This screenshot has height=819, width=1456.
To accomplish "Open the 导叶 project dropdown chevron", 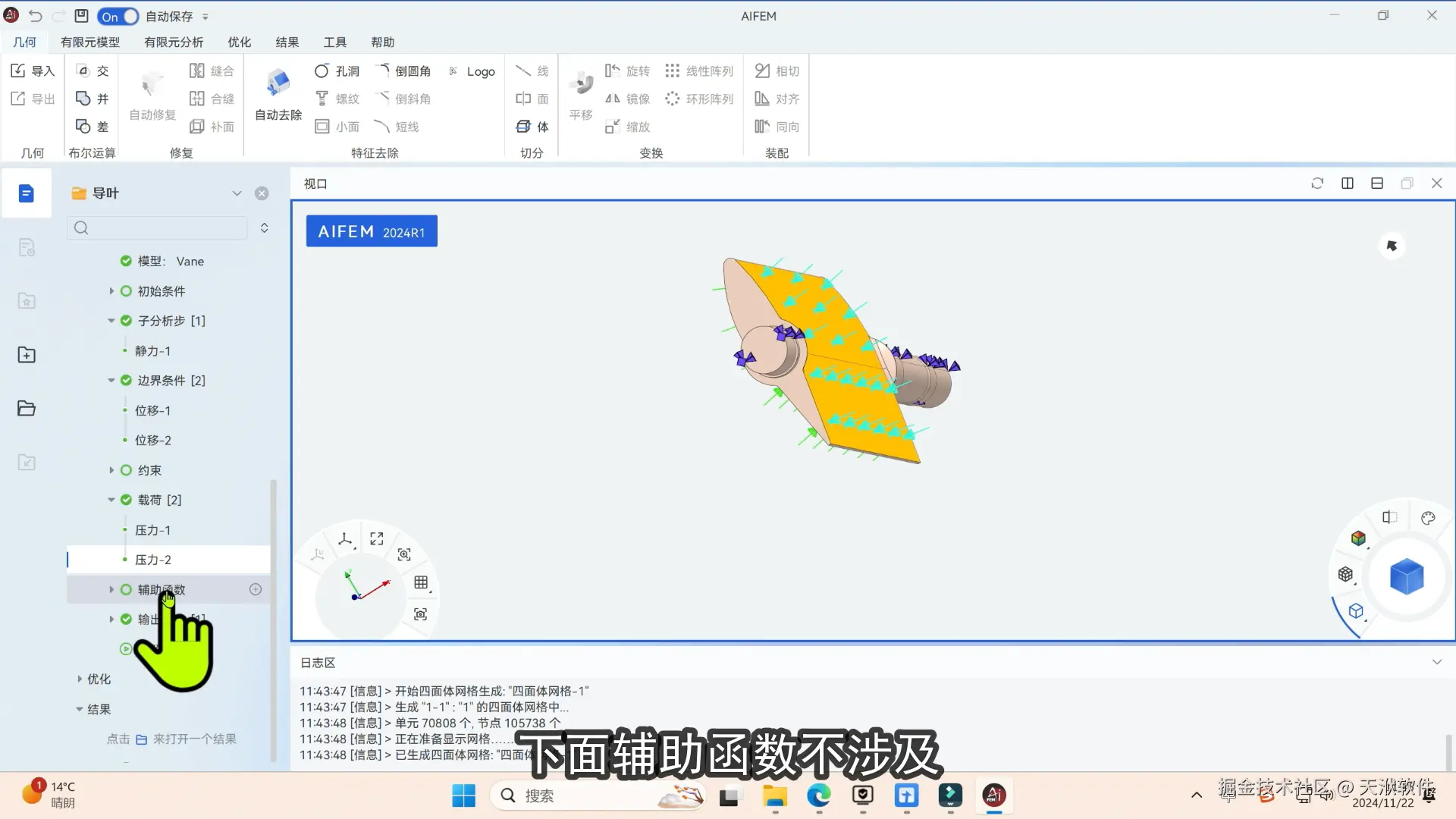I will pos(237,193).
